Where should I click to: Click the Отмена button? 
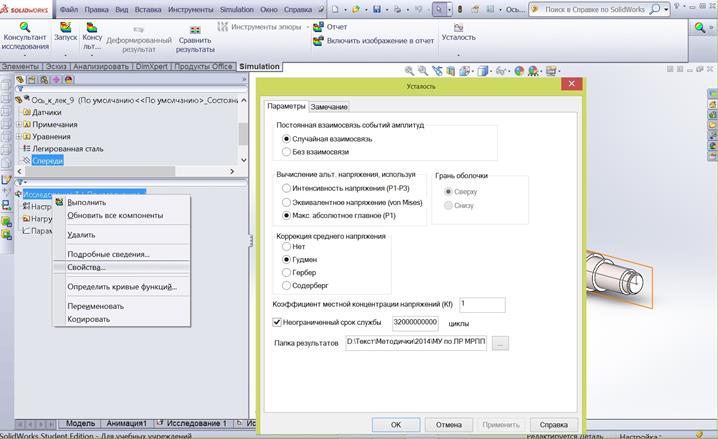click(448, 424)
